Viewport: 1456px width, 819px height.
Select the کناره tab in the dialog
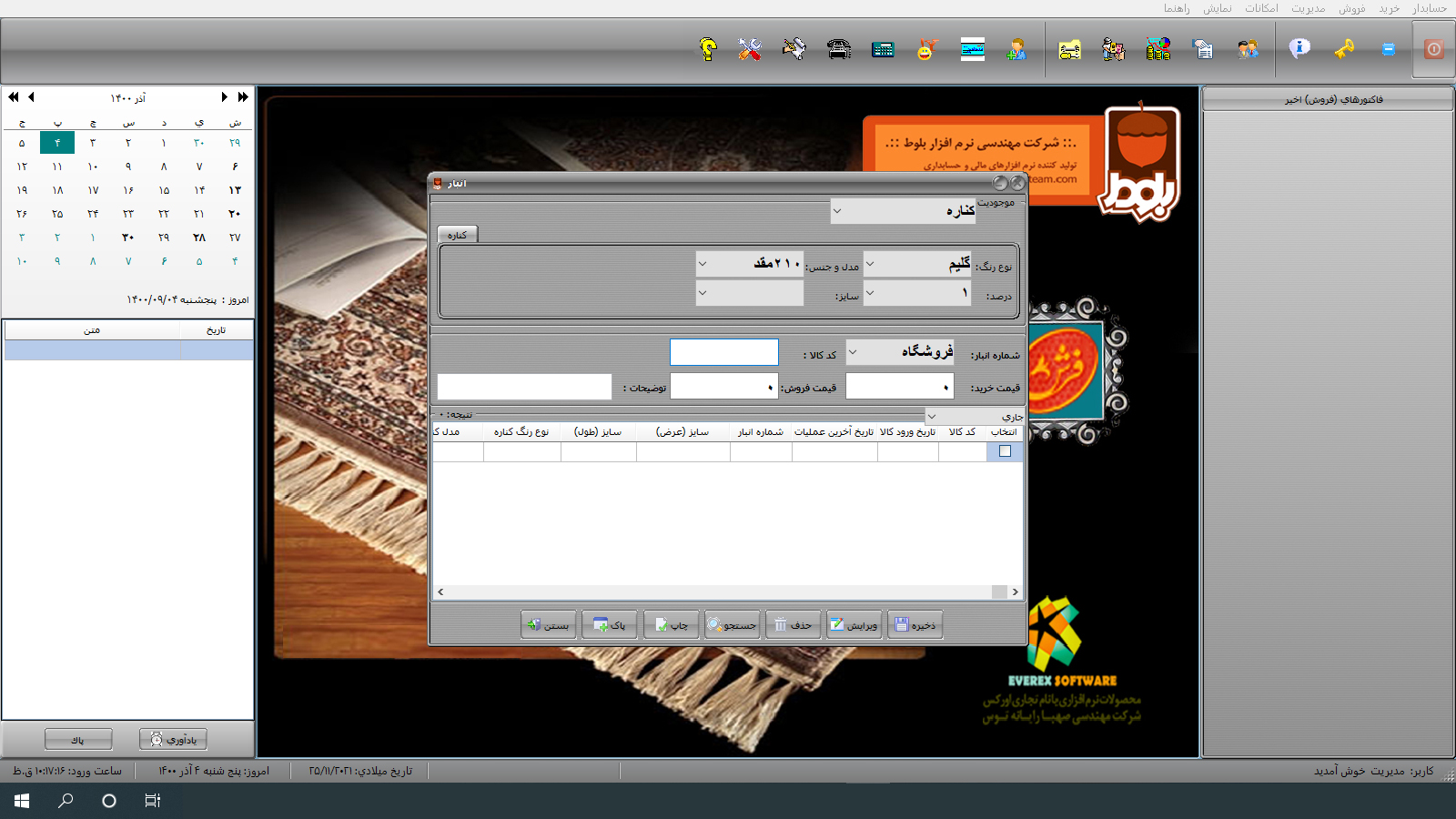coord(457,235)
